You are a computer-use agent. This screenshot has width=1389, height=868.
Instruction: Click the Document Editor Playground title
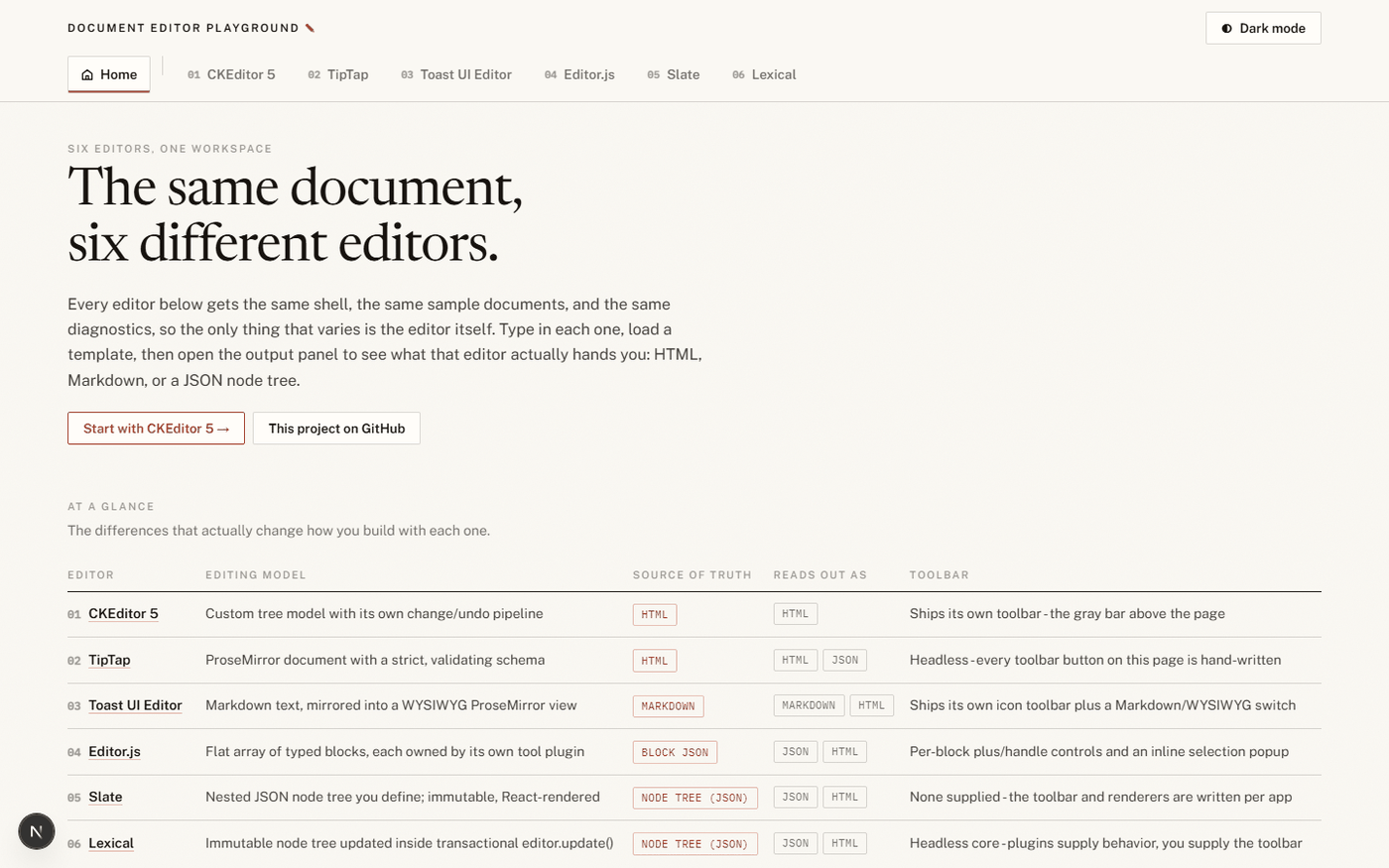click(184, 28)
